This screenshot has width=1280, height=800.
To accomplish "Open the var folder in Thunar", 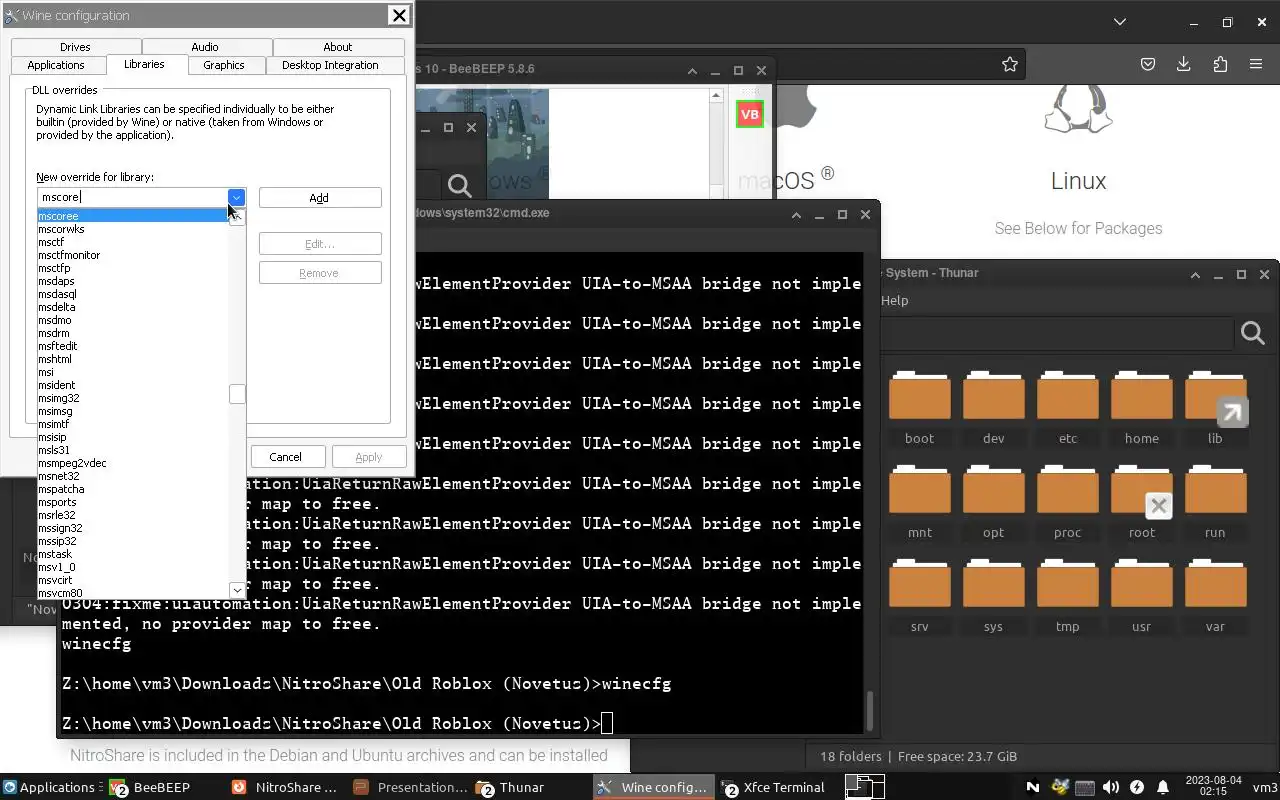I will click(x=1215, y=596).
